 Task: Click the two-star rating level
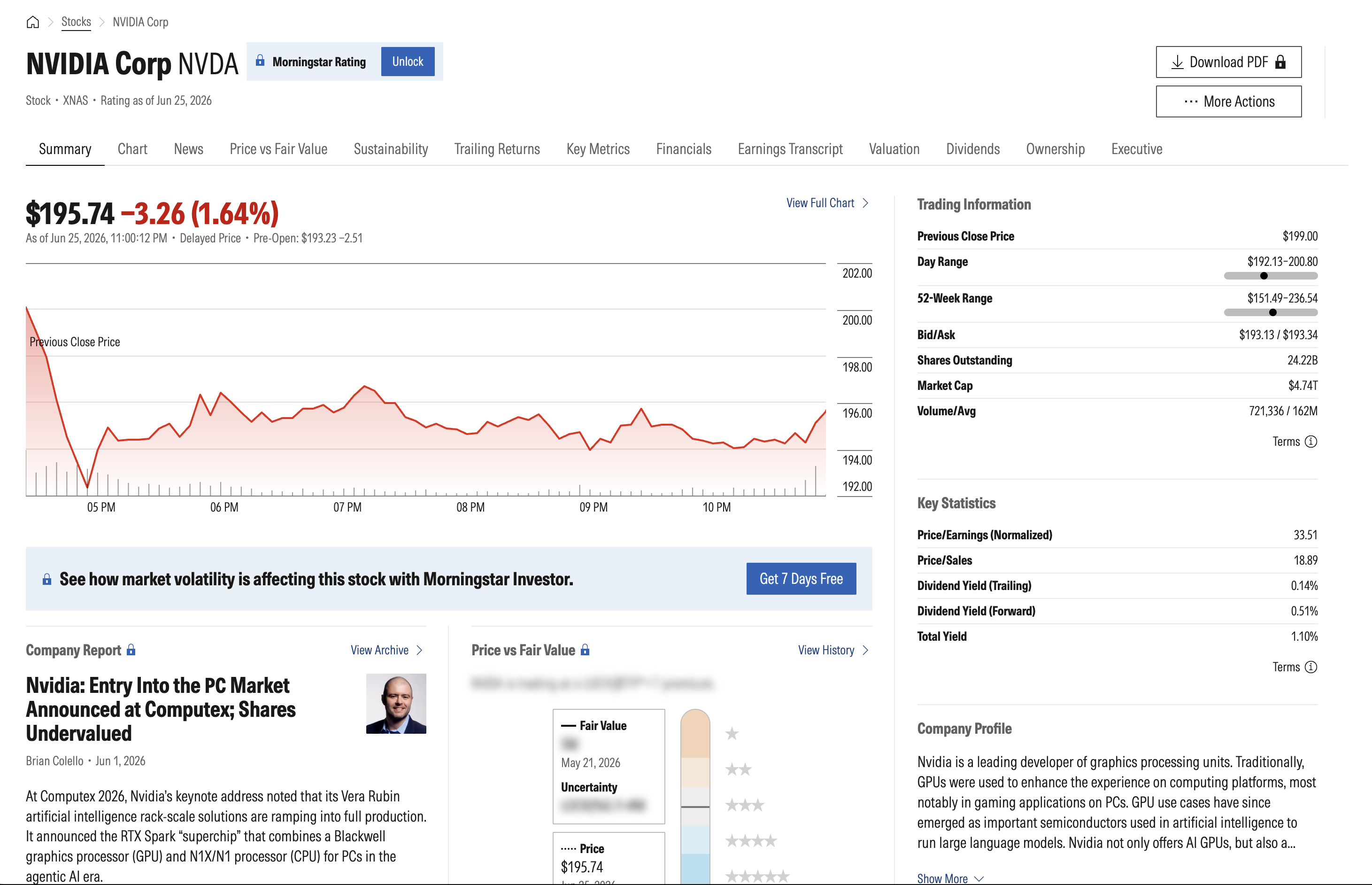click(x=738, y=769)
